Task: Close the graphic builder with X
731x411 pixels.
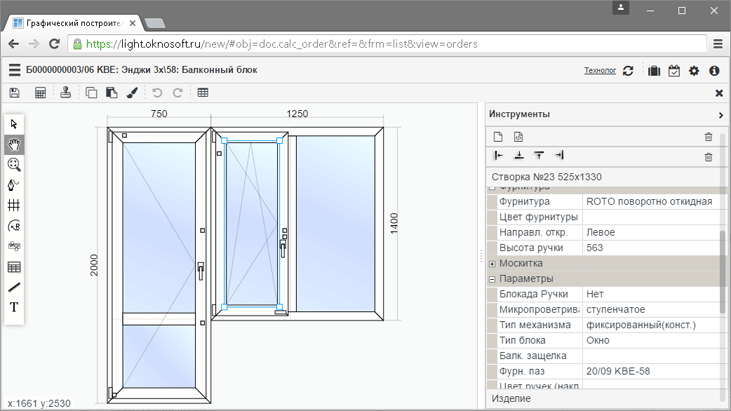Action: pyautogui.click(x=719, y=93)
